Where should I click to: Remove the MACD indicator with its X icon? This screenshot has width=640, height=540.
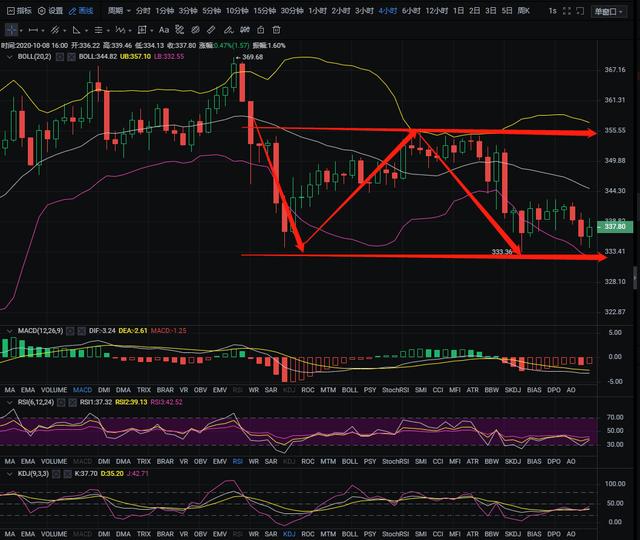tap(81, 331)
